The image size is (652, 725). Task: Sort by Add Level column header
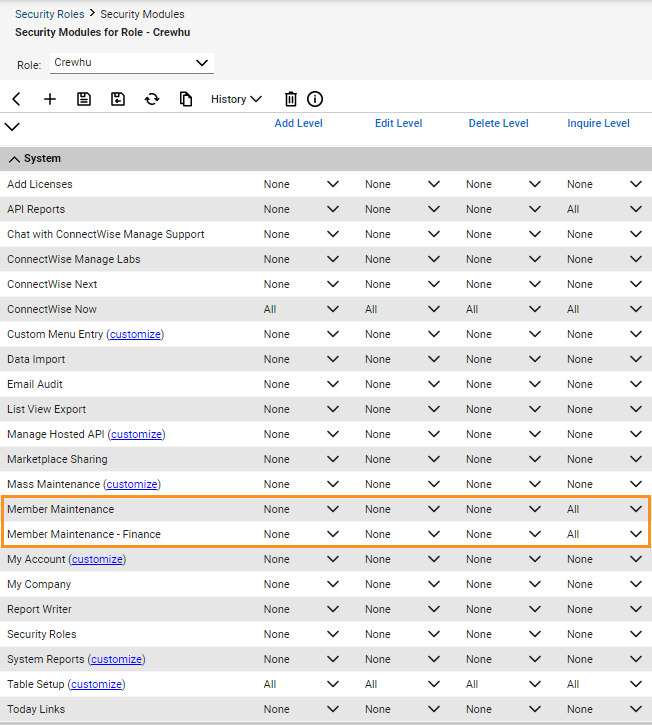click(298, 123)
